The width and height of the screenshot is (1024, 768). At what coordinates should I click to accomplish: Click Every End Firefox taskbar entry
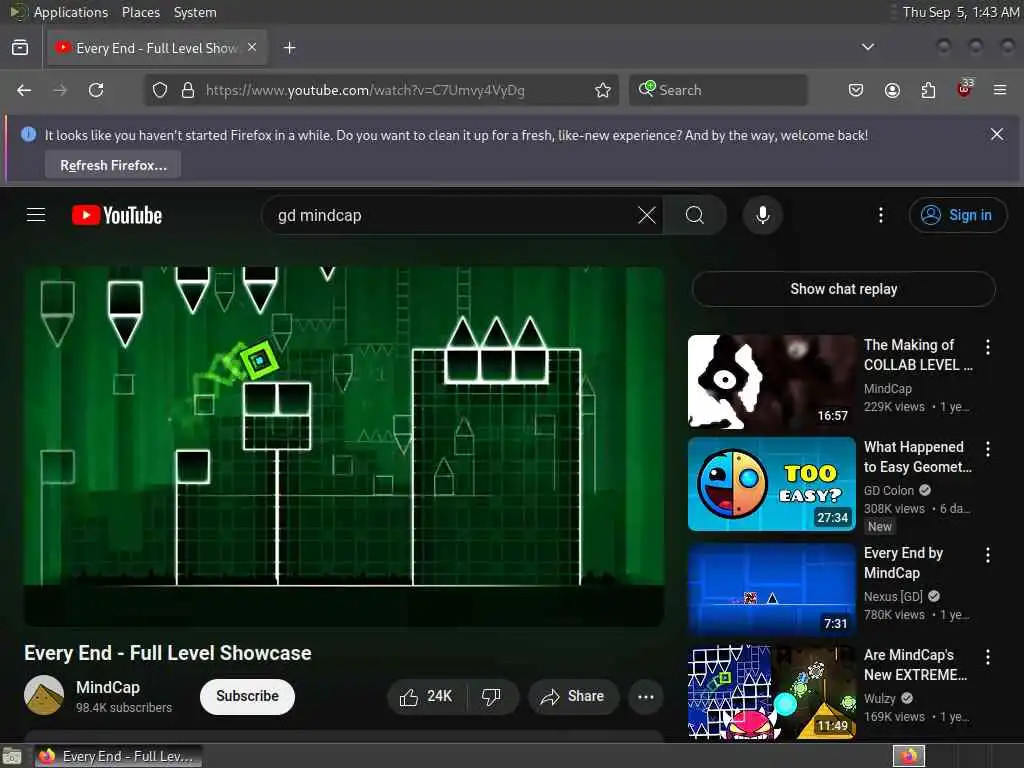tap(118, 756)
